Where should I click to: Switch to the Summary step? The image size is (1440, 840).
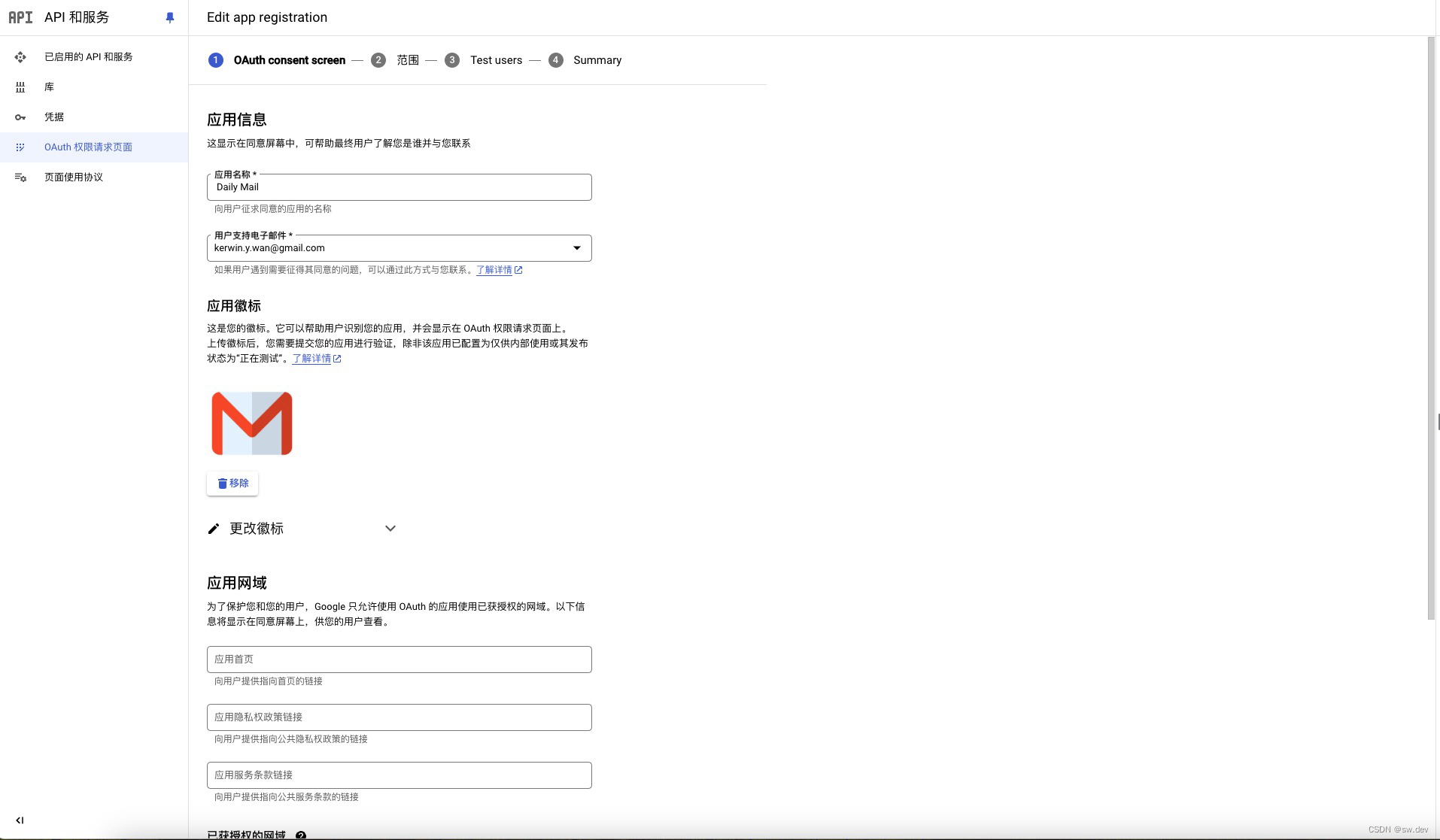point(597,60)
